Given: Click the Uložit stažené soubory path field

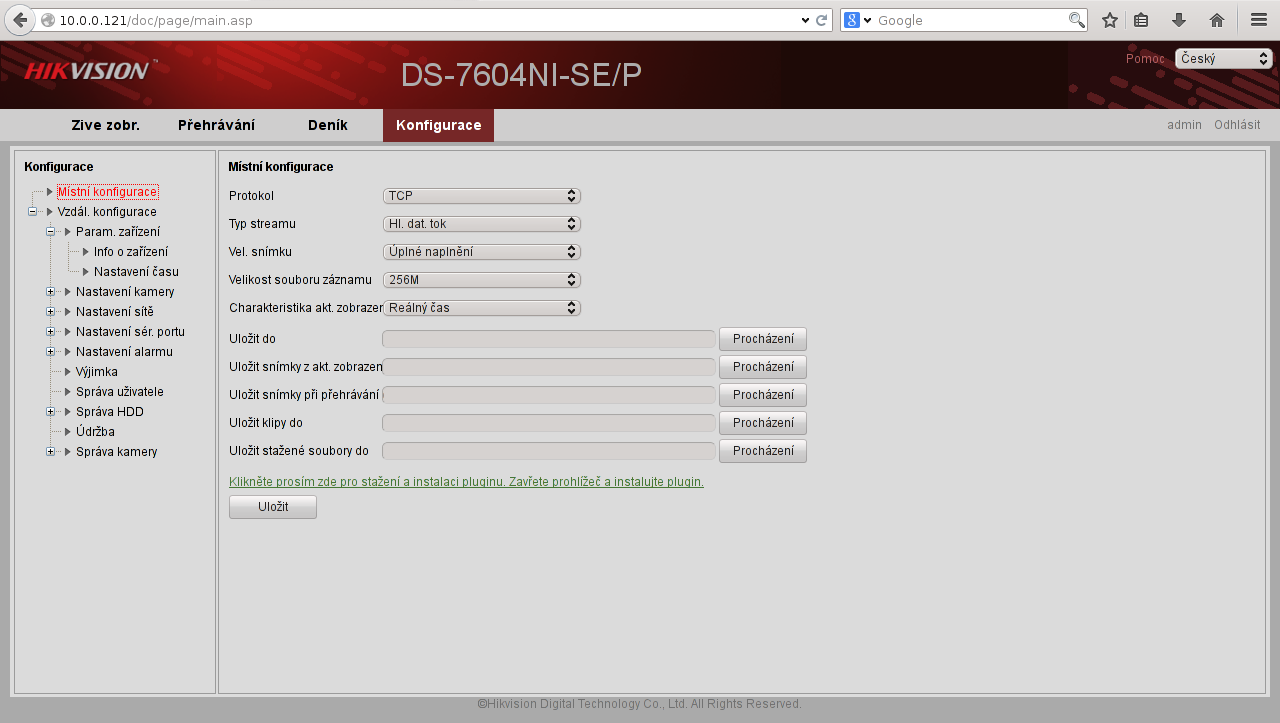Looking at the screenshot, I should pos(549,451).
